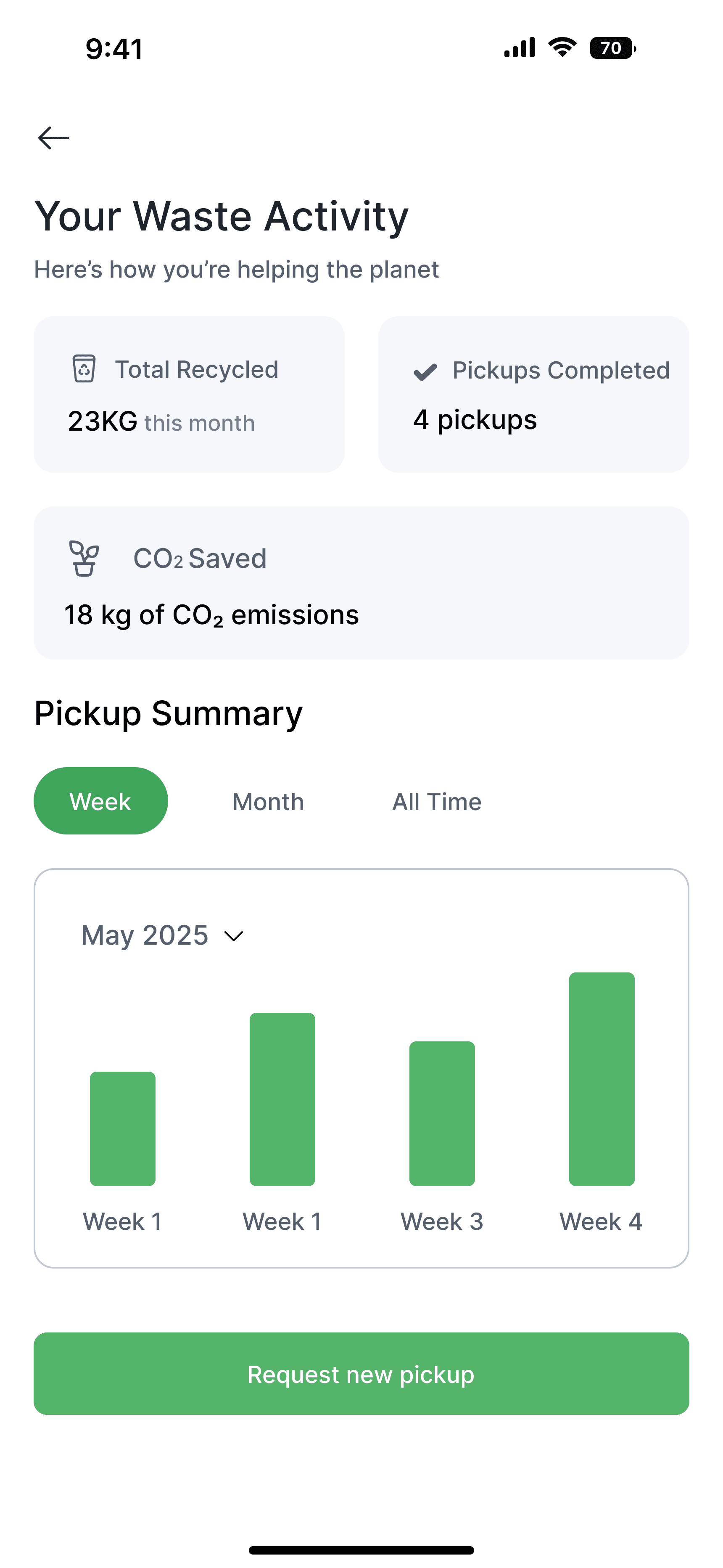
Task: Tap the battery level indicator
Action: point(612,48)
